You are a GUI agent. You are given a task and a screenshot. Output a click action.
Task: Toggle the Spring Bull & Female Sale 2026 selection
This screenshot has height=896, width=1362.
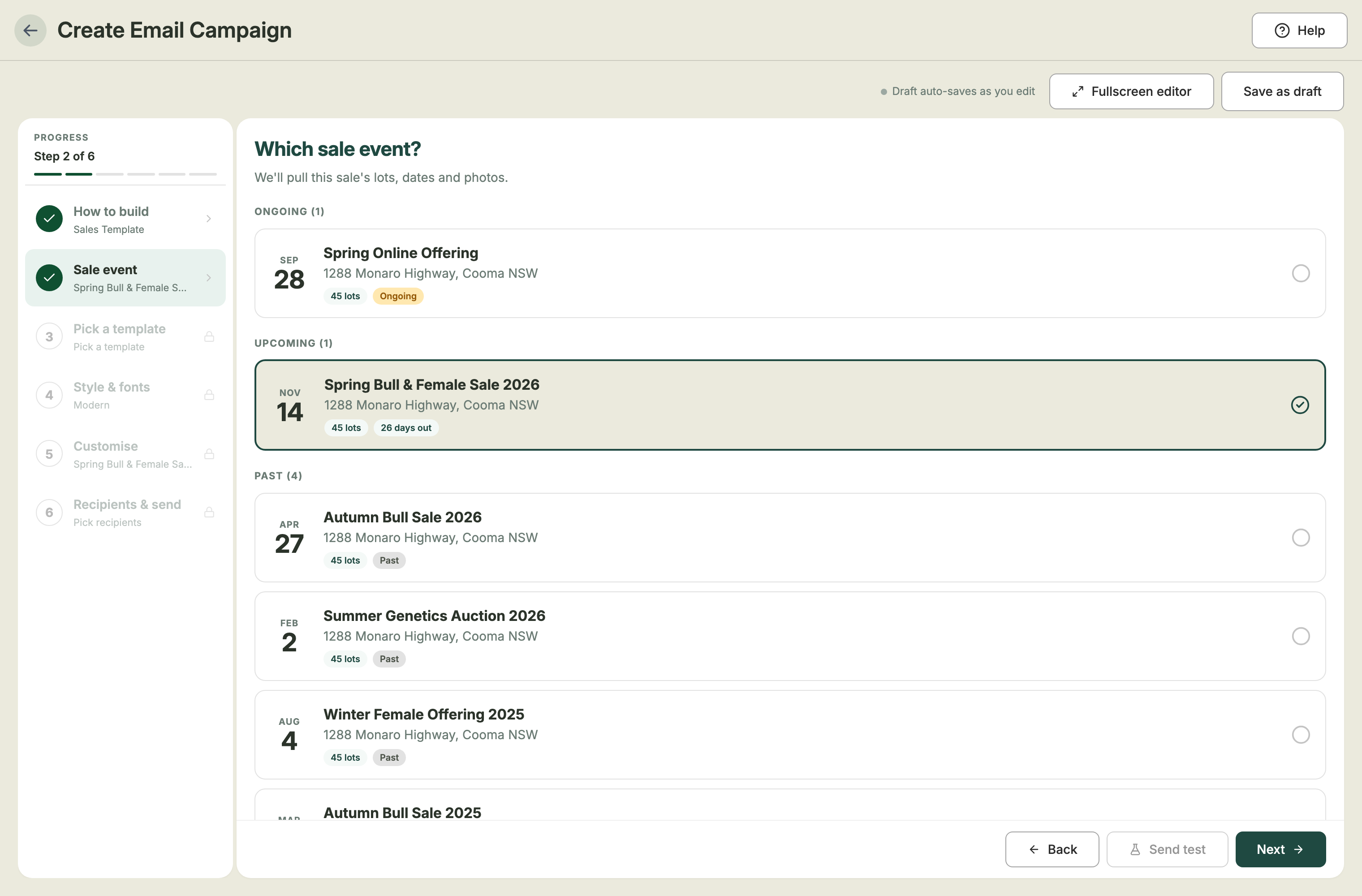1300,405
